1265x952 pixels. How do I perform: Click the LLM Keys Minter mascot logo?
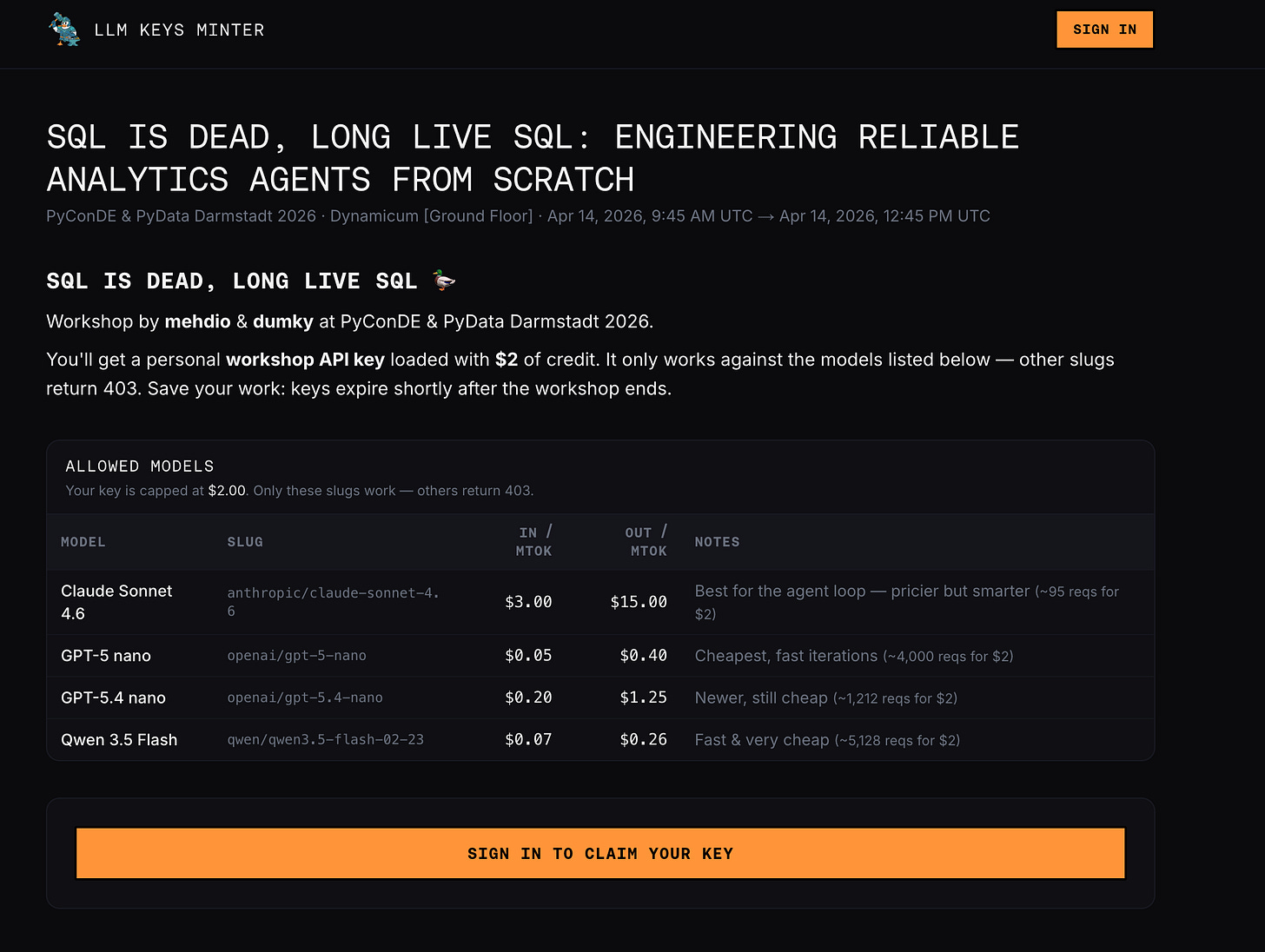click(x=64, y=30)
